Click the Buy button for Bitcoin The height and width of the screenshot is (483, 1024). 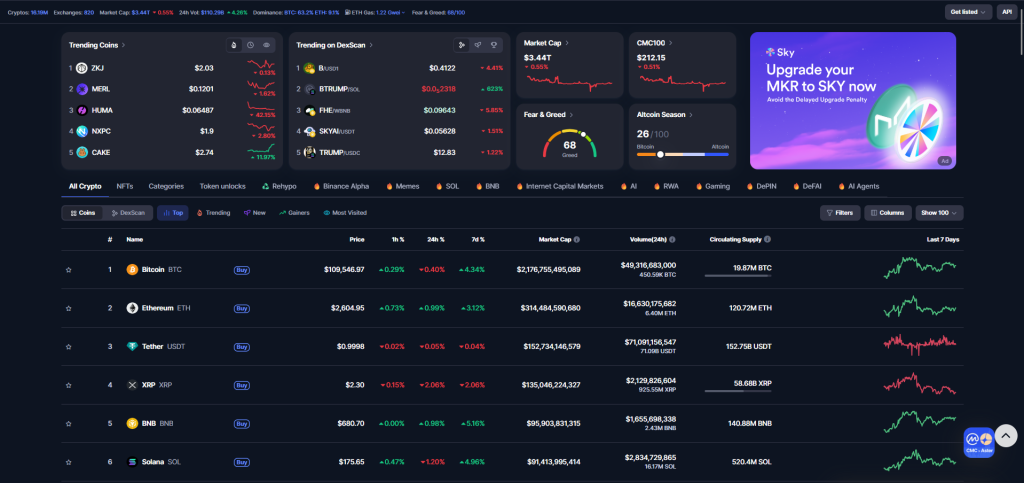pyautogui.click(x=242, y=270)
